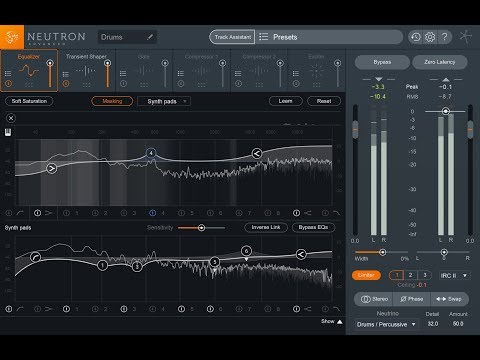
Task: Open the help question mark icon
Action: click(445, 37)
